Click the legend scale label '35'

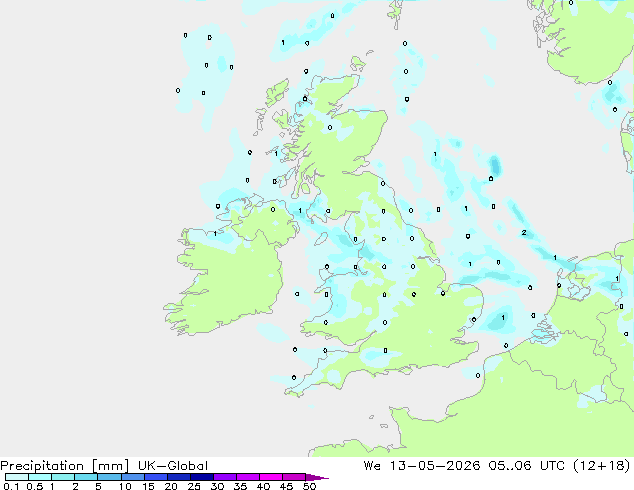tap(240, 486)
